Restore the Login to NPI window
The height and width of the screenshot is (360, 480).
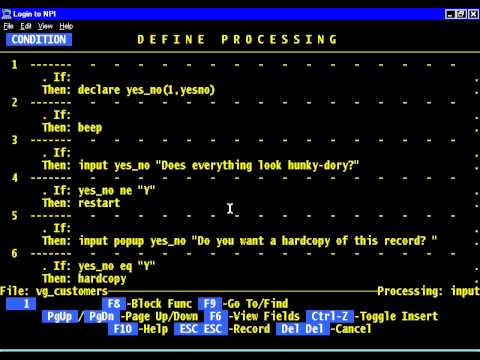461,14
